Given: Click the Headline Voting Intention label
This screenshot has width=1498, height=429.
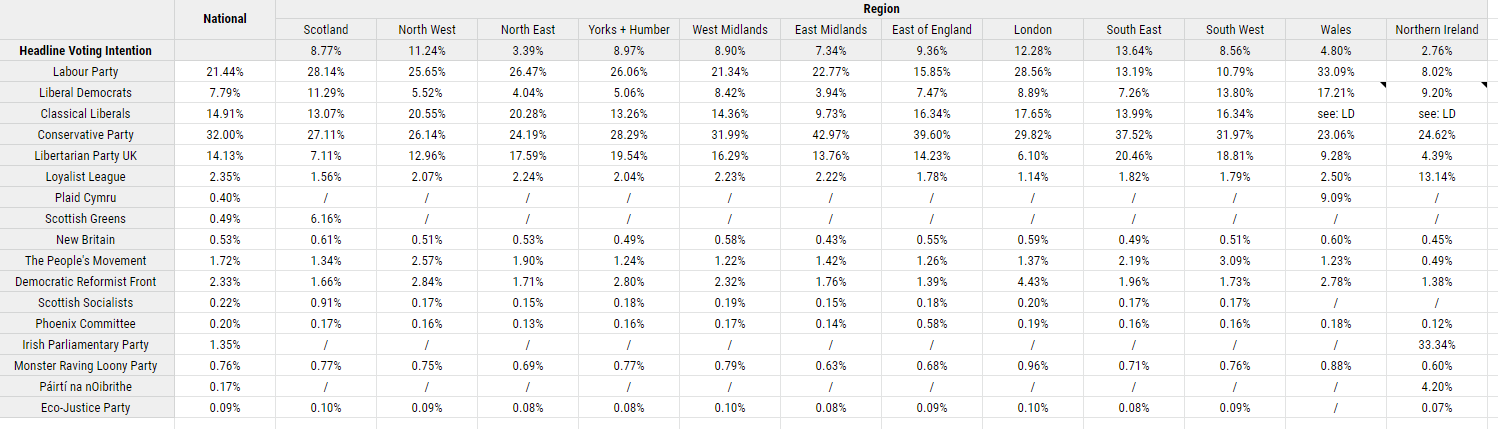Looking at the screenshot, I should [86, 51].
